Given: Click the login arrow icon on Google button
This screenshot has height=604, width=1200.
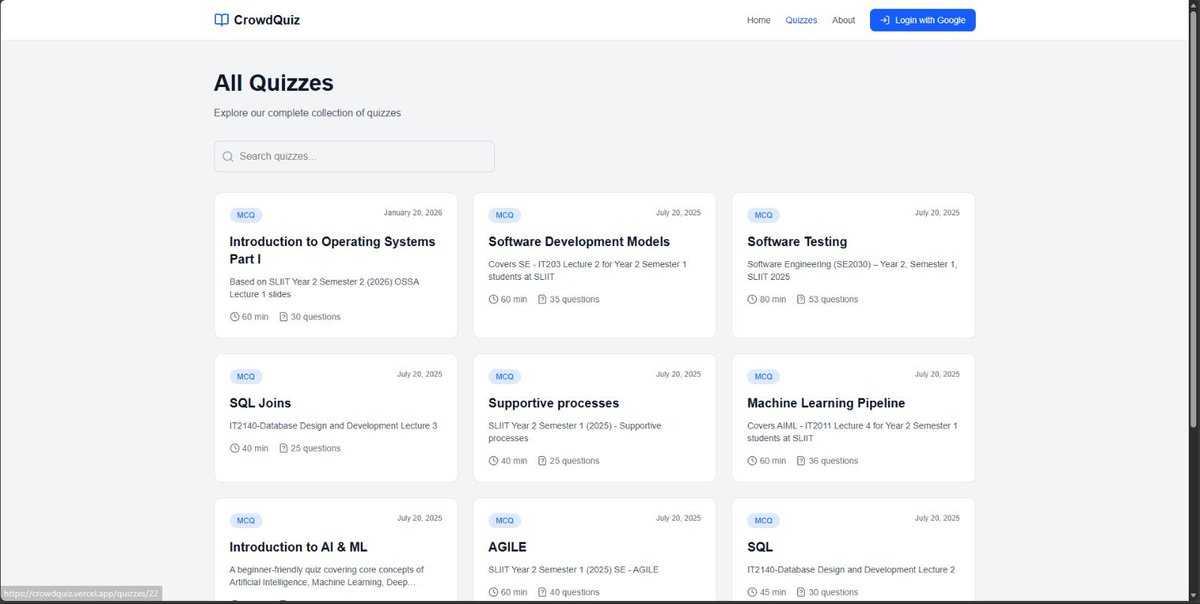Looking at the screenshot, I should 885,20.
